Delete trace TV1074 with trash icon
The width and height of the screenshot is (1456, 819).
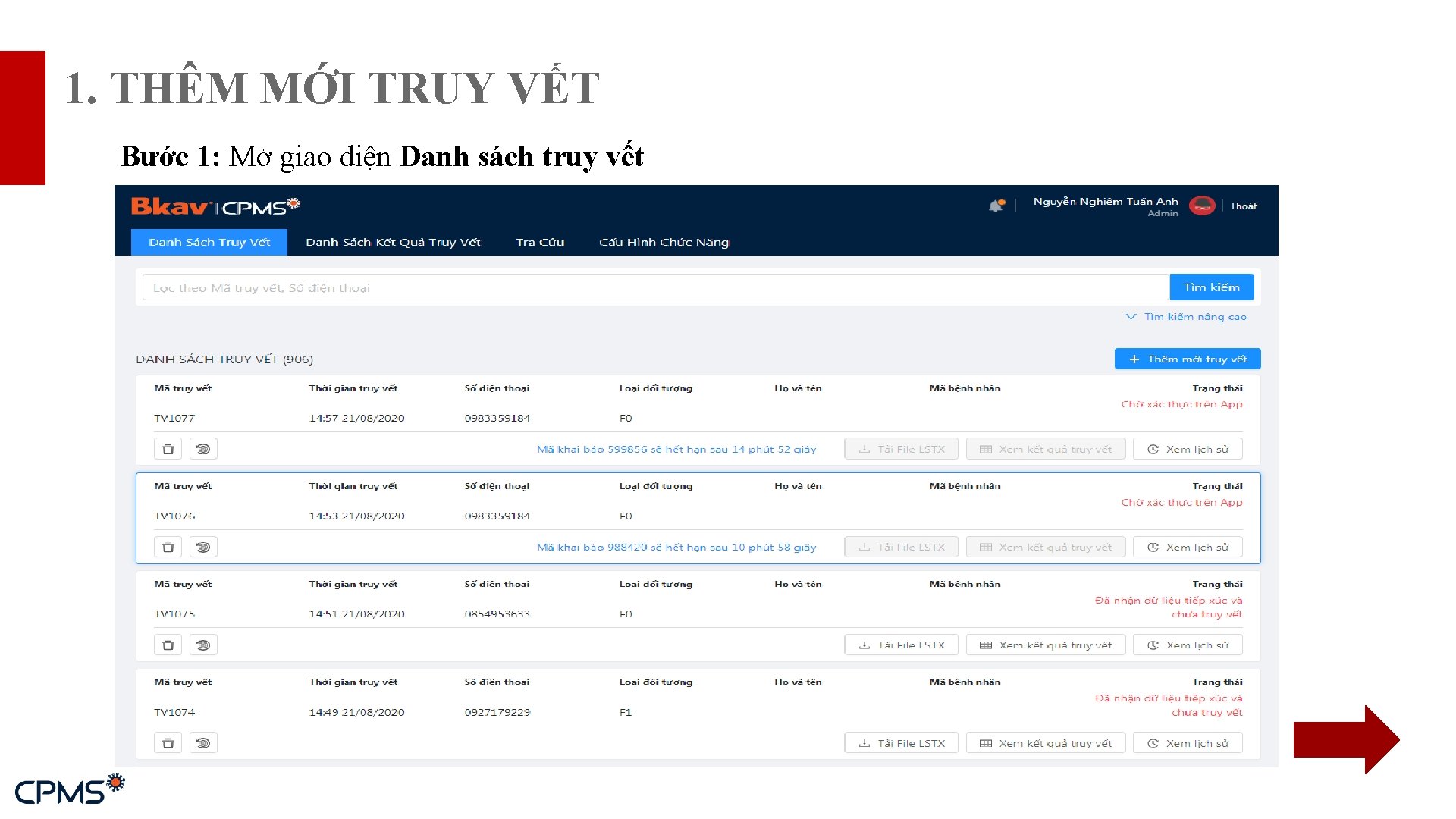pos(168,743)
